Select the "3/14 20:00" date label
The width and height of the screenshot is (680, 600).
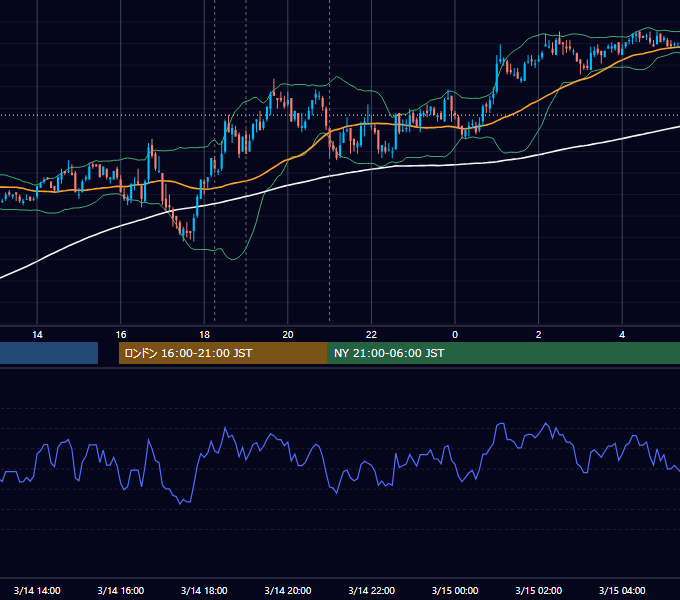click(x=288, y=590)
